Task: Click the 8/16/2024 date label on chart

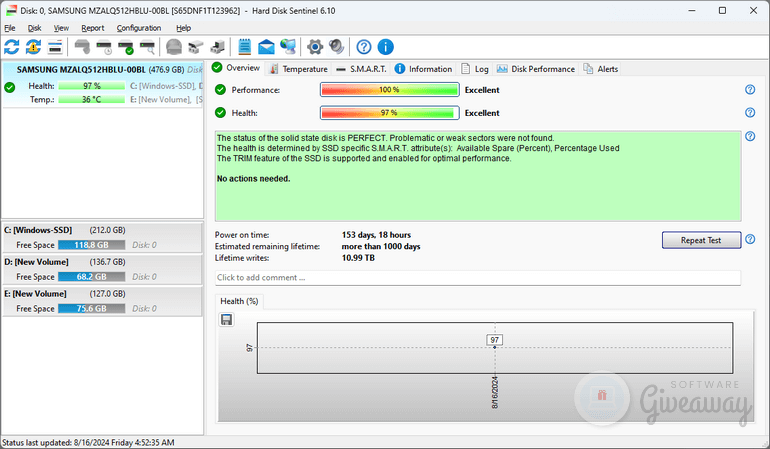Action: tap(495, 392)
